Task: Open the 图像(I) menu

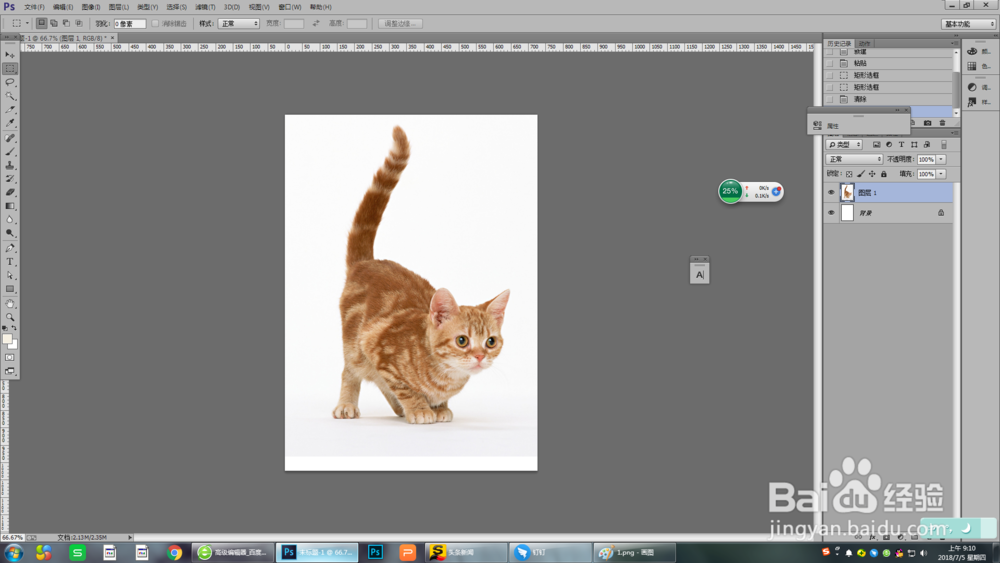Action: tap(91, 7)
